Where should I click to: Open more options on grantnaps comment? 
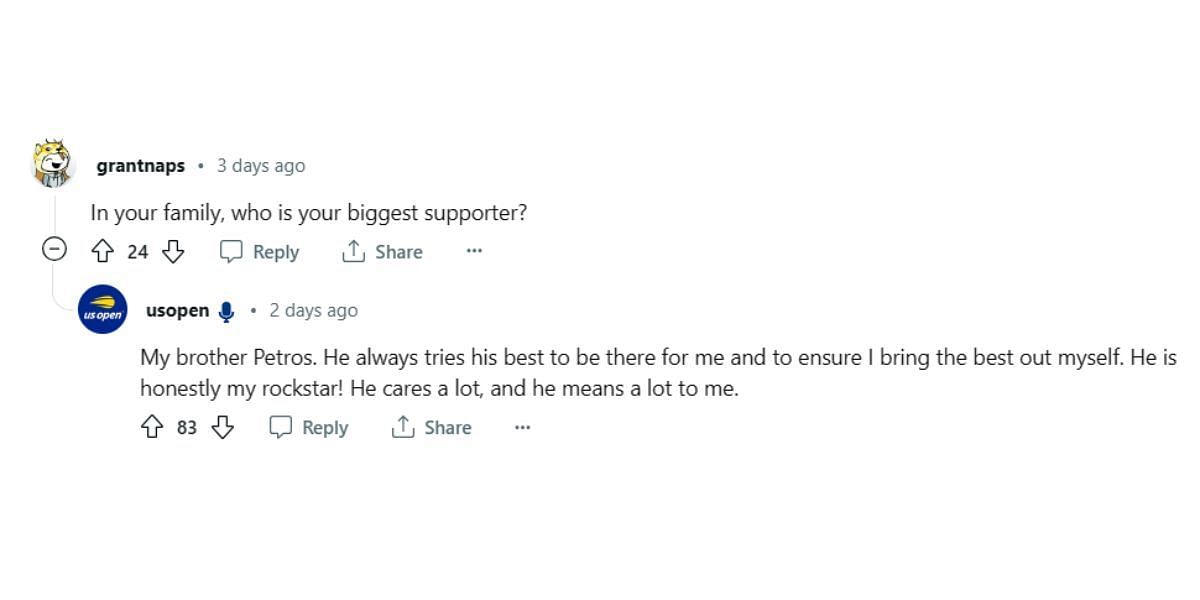click(x=474, y=251)
